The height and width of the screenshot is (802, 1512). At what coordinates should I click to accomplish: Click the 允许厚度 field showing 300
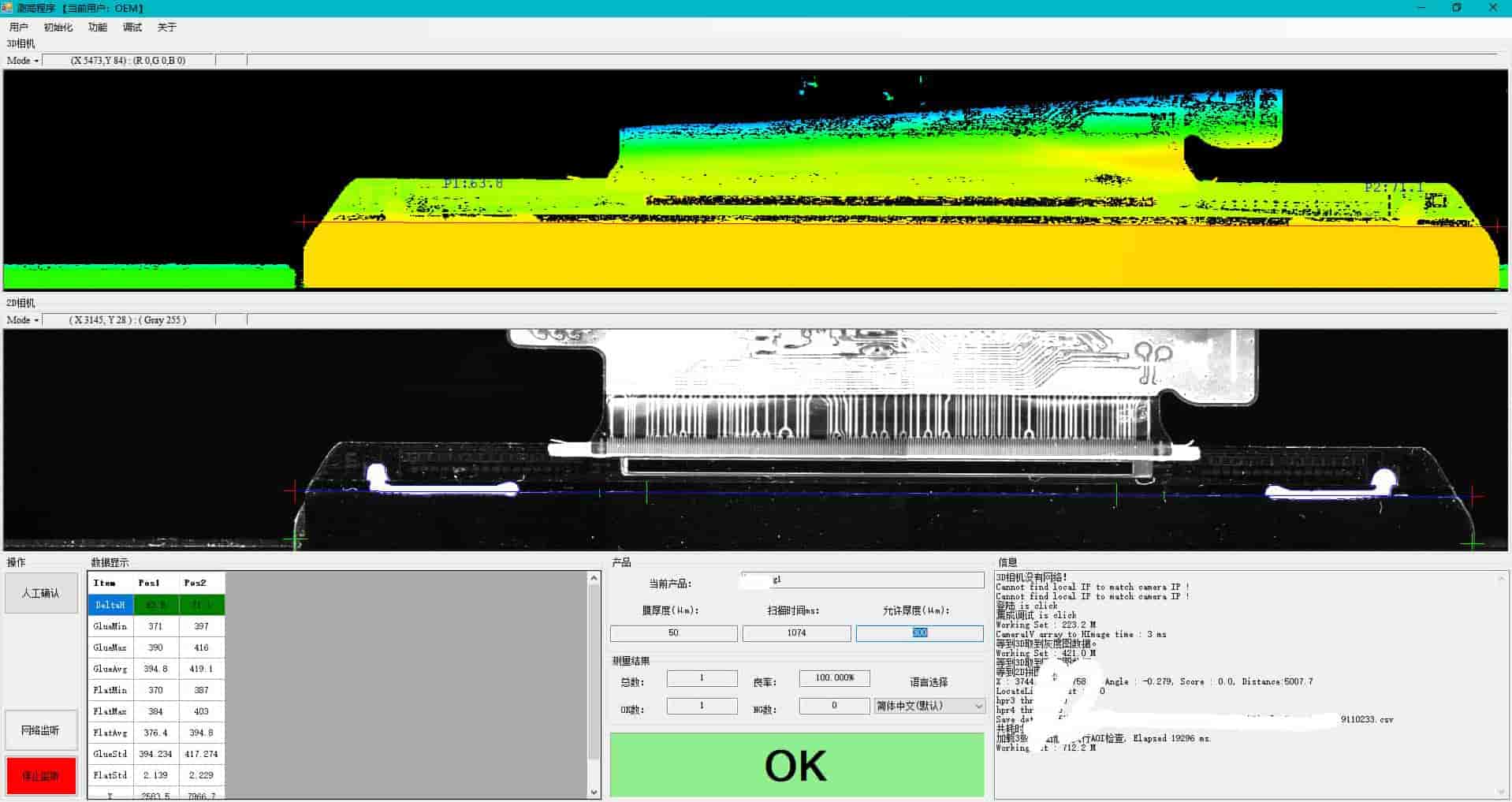point(919,633)
